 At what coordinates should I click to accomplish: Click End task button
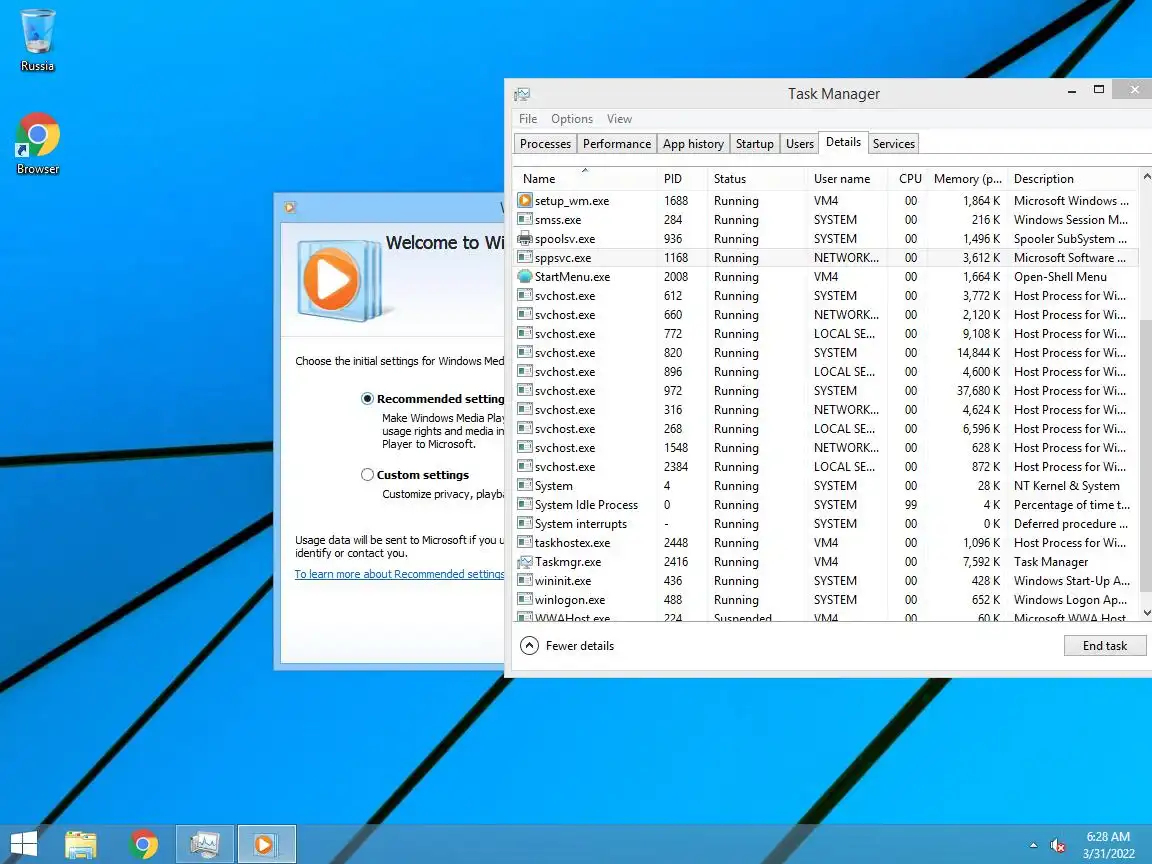[x=1104, y=645]
